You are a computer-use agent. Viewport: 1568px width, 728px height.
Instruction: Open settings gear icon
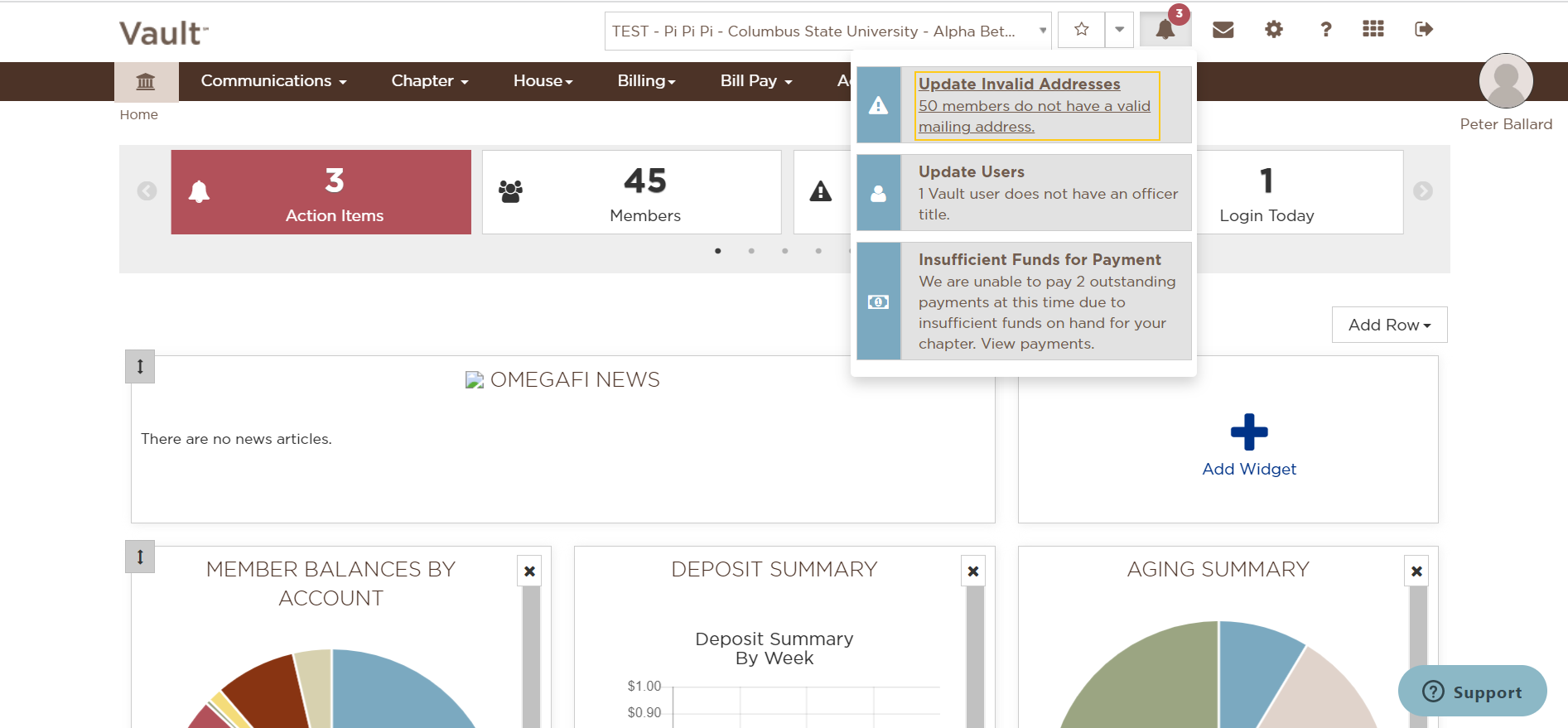(1274, 30)
